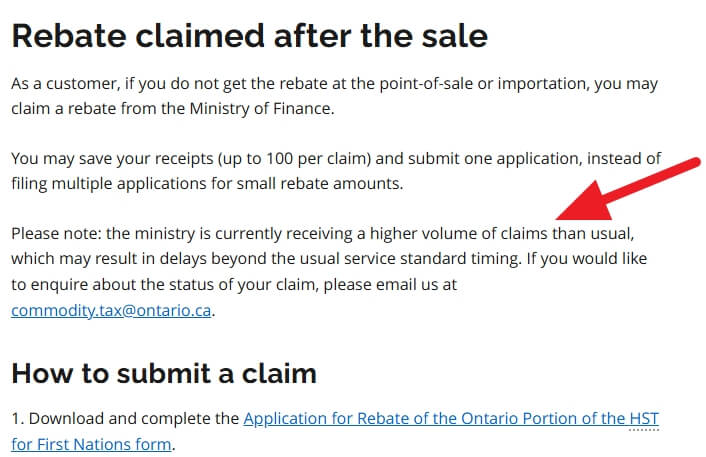Click the 'for First Nations form' link text
Image resolution: width=706 pixels, height=457 pixels.
[91, 444]
